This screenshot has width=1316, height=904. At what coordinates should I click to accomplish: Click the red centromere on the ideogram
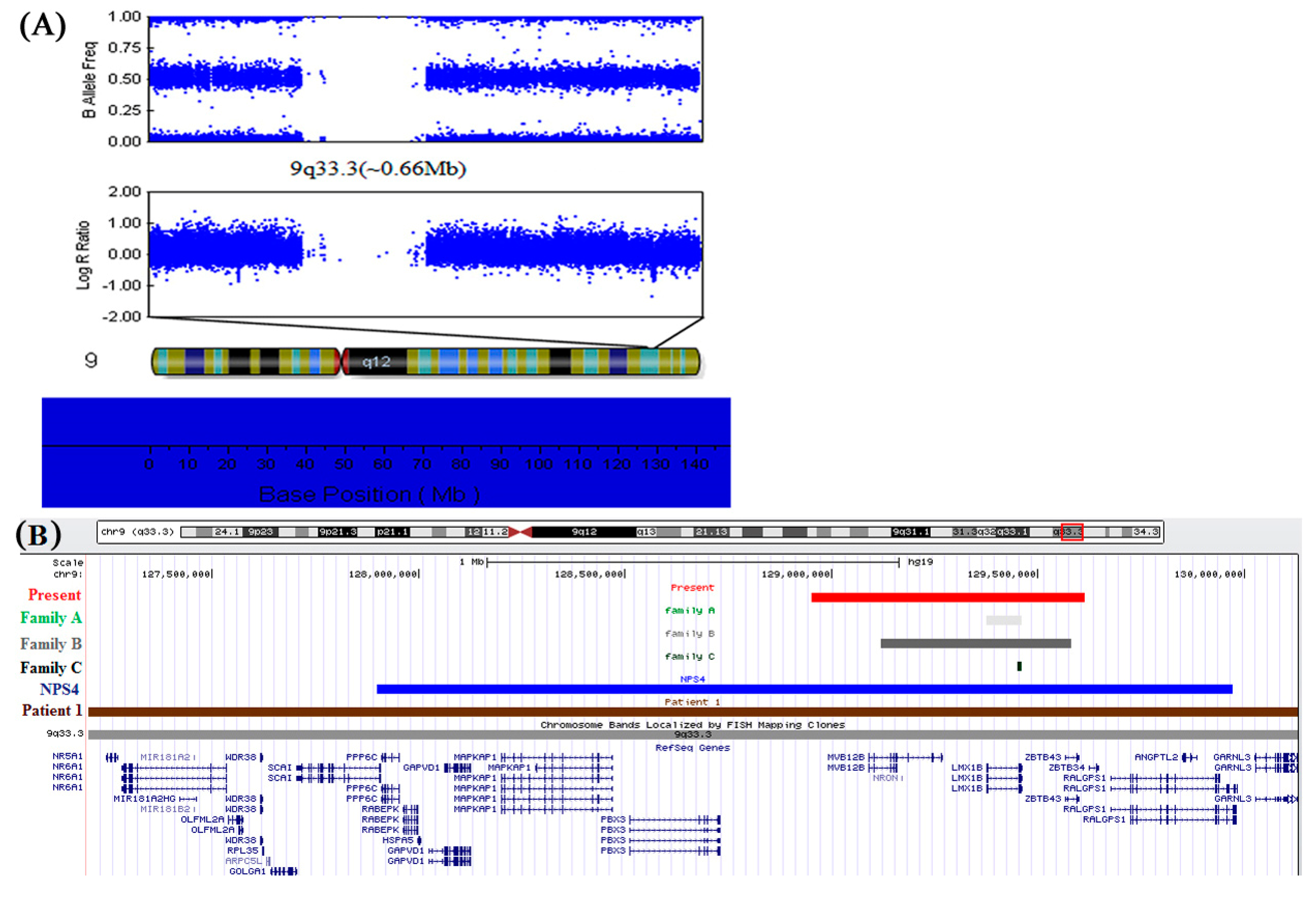[520, 532]
